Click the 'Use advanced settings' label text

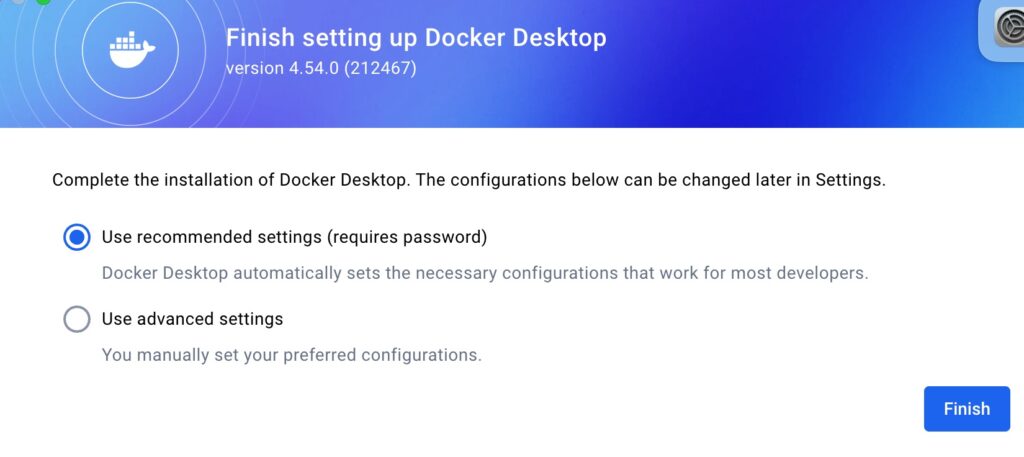tap(192, 319)
